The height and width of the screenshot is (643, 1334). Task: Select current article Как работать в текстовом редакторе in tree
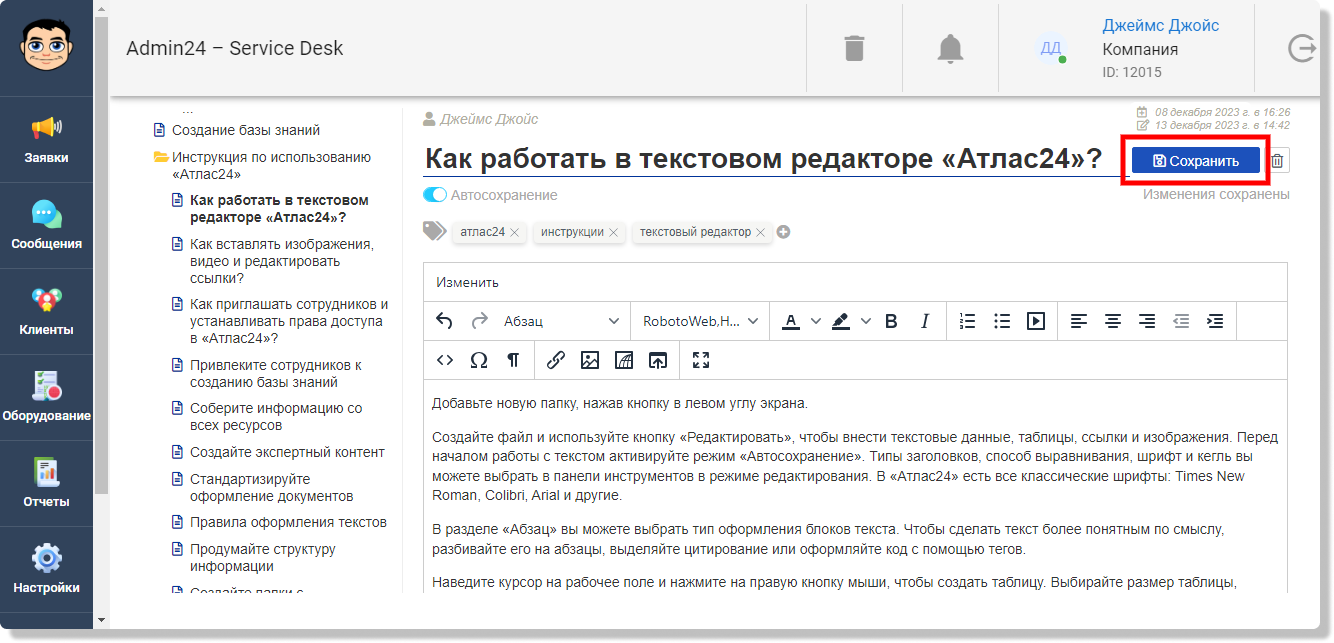pos(279,209)
